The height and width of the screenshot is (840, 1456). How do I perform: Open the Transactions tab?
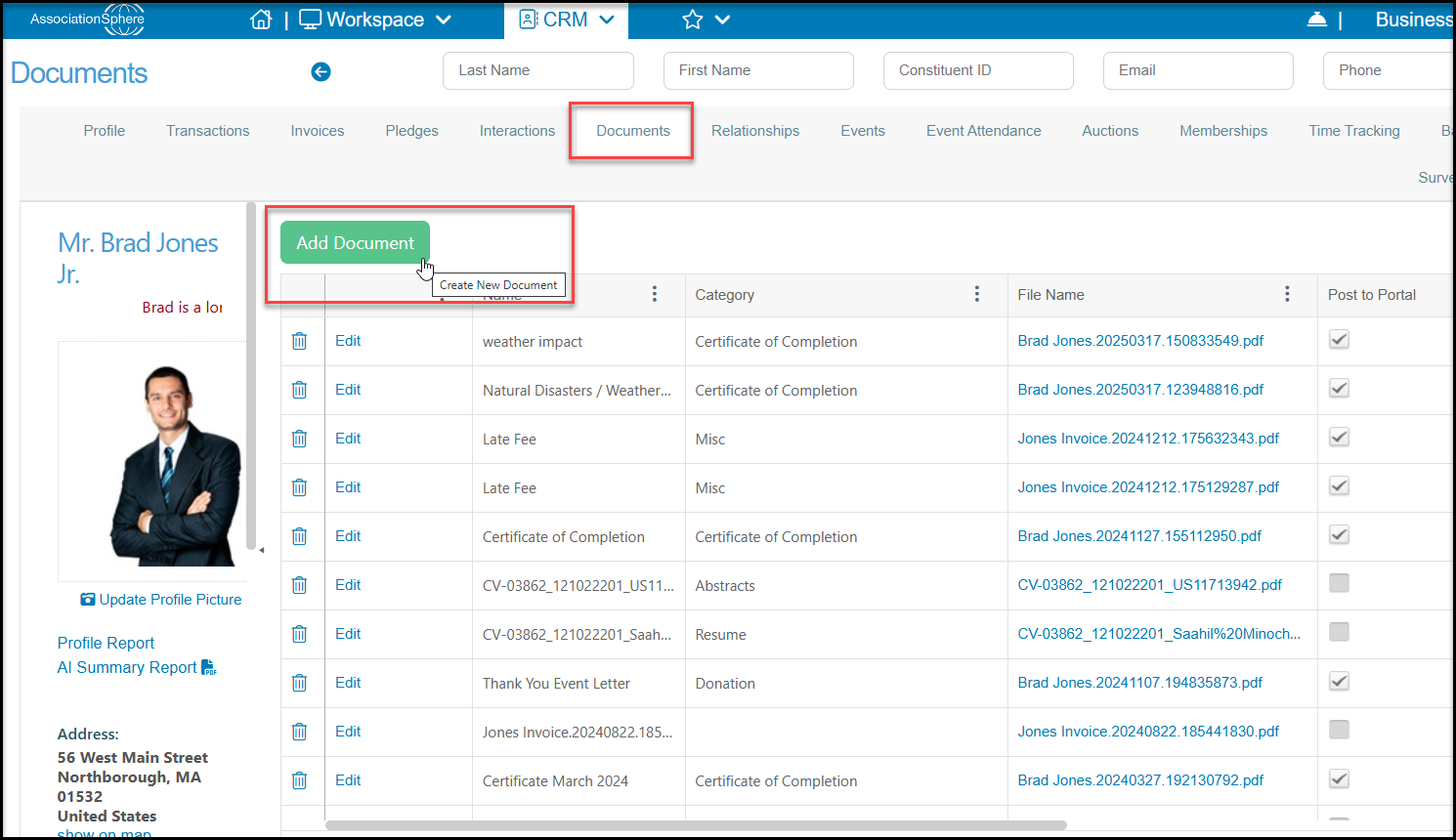tap(207, 131)
